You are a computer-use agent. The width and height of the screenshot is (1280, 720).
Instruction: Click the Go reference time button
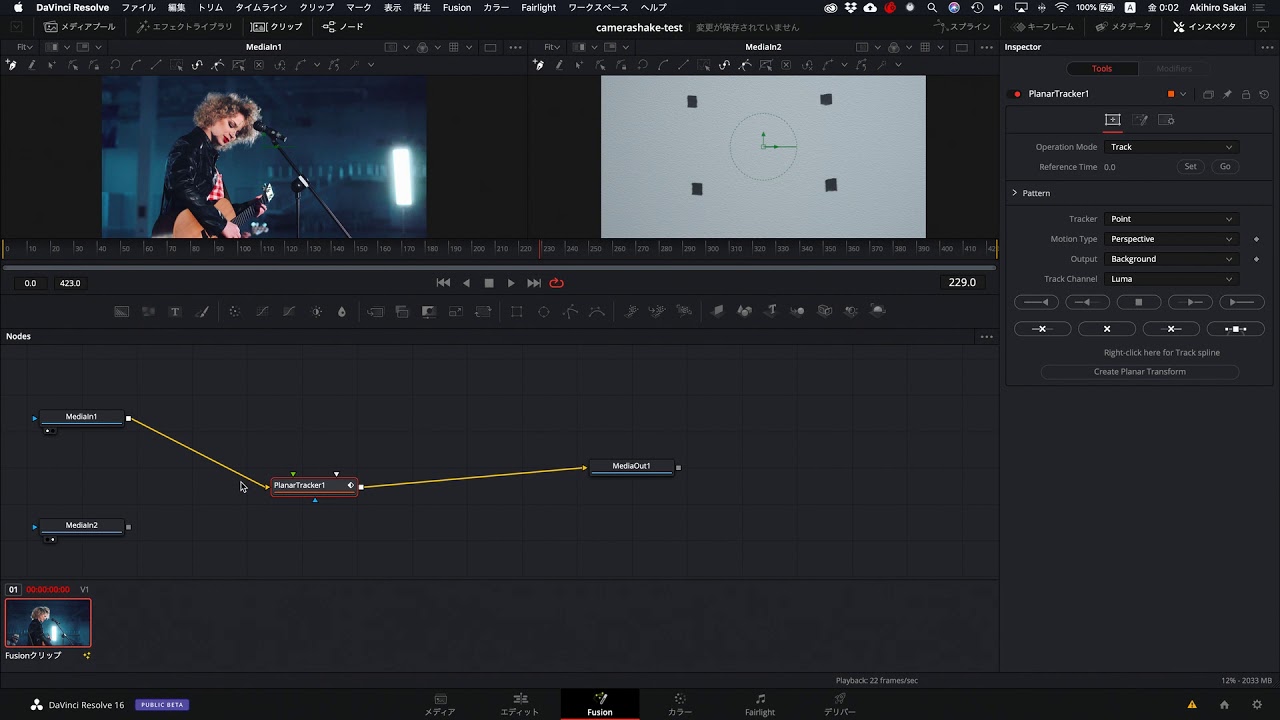point(1225,167)
